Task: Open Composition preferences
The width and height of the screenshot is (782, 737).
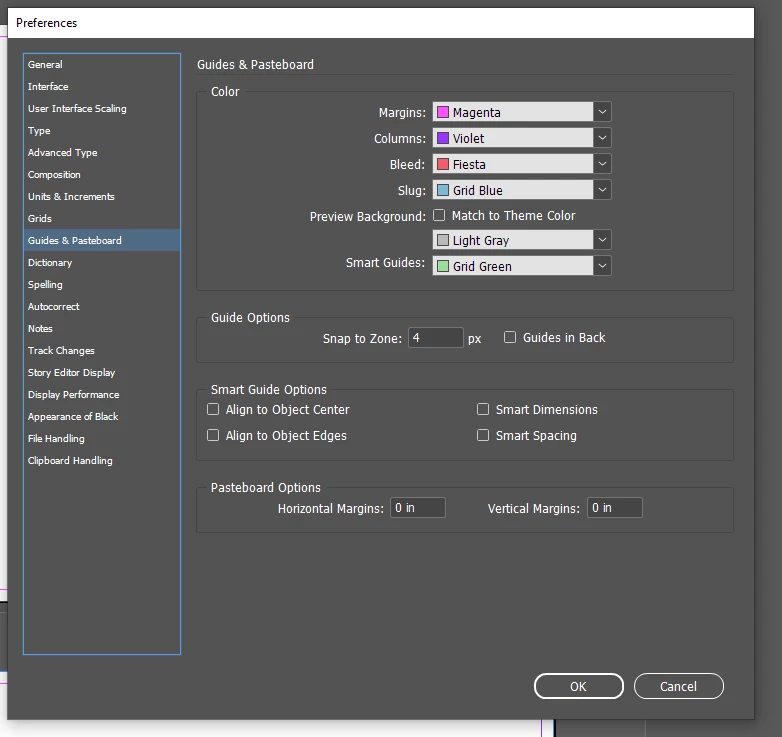Action: coord(102,175)
